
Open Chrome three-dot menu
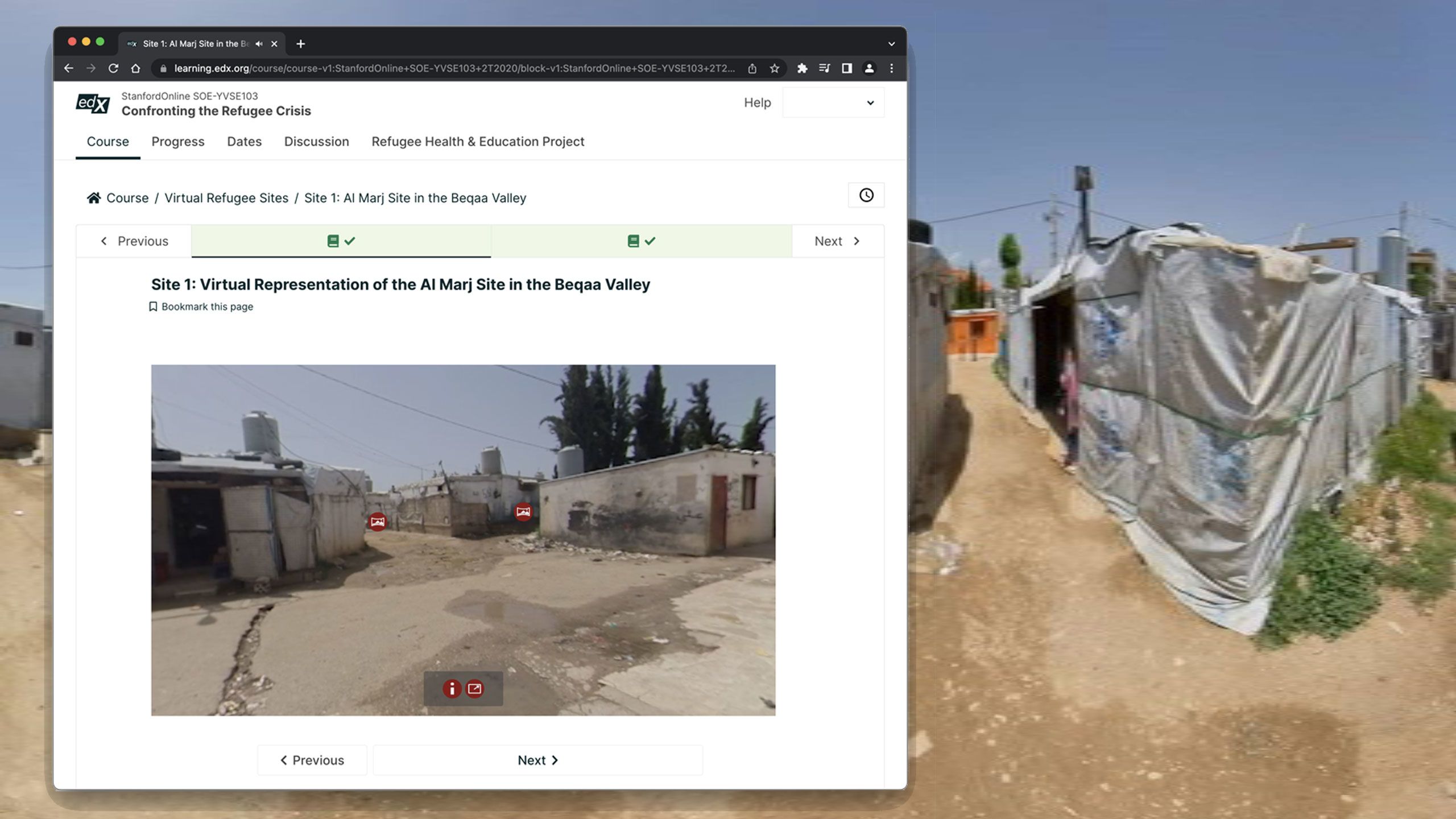coord(891,68)
